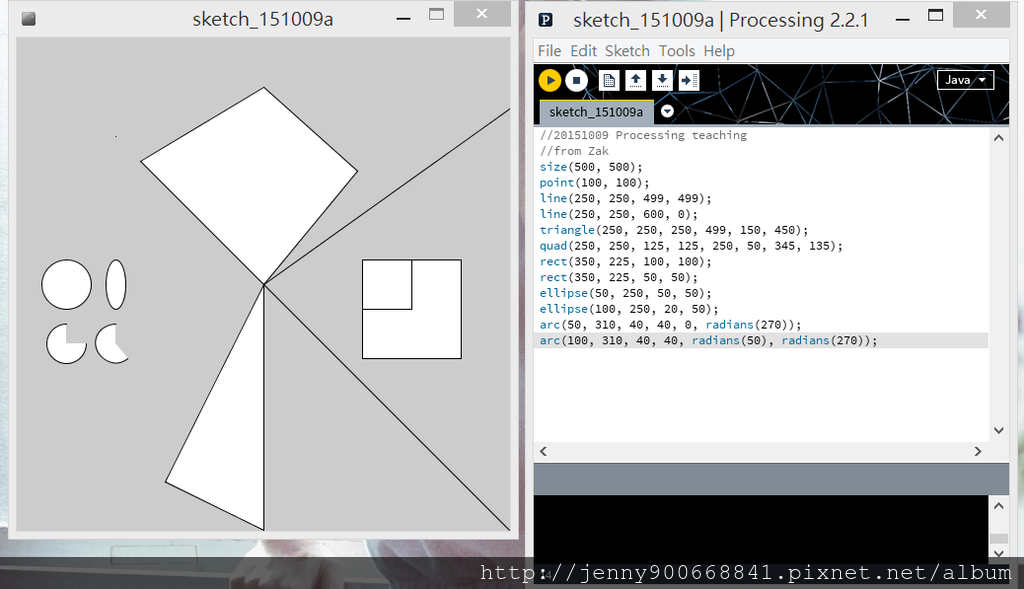Click the //20151009 Processing teaching comment

(643, 135)
